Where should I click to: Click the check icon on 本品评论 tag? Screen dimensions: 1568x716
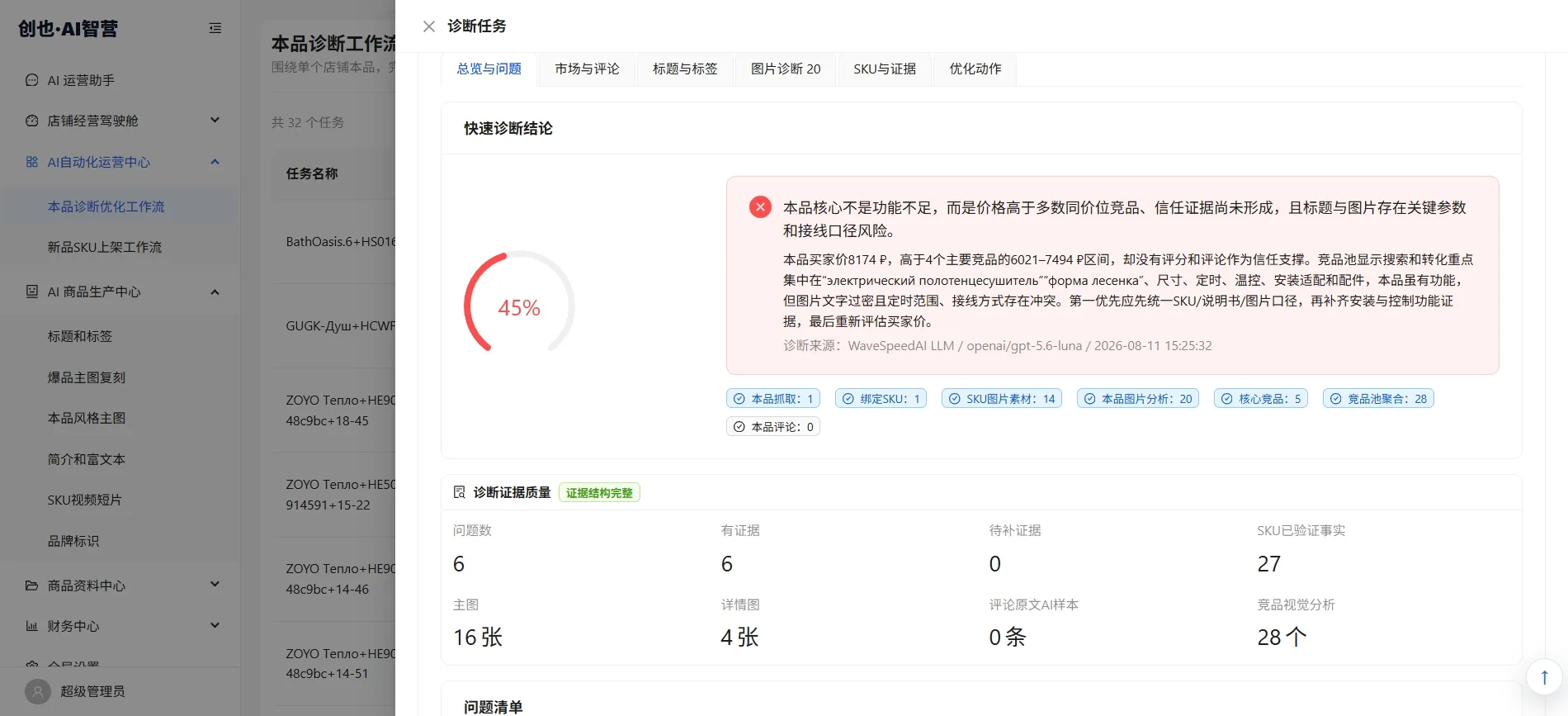click(x=739, y=427)
